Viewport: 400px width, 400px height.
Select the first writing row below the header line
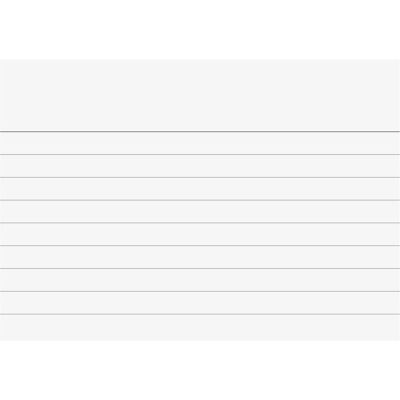[200, 143]
